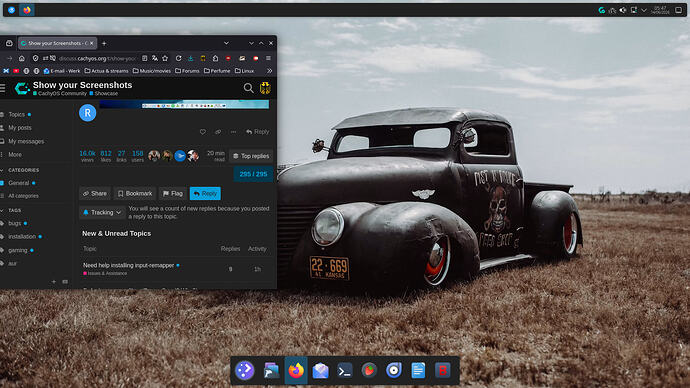
Task: Select the bugs tag
Action: tap(14, 223)
